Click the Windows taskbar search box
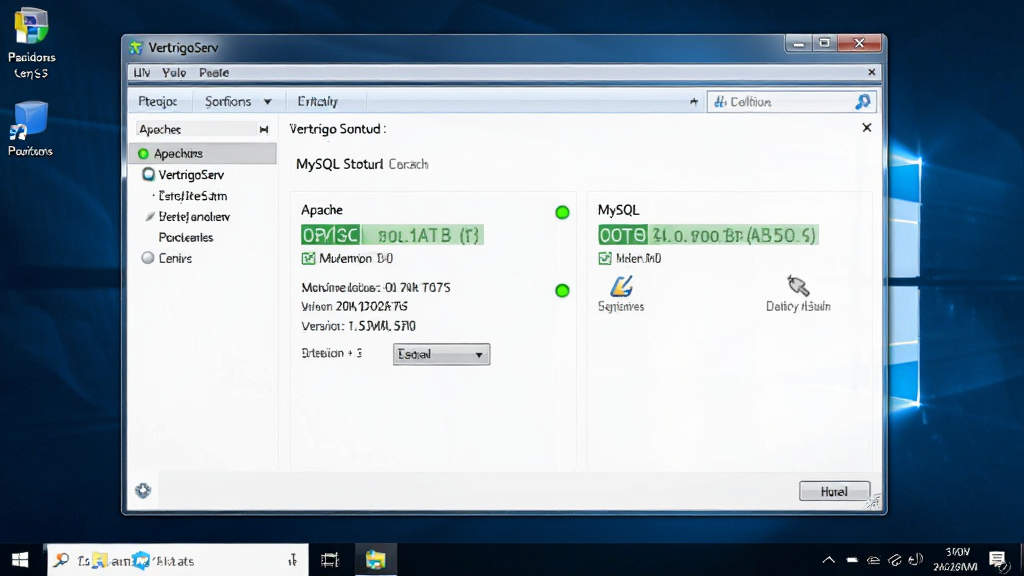This screenshot has height=576, width=1024. point(178,560)
